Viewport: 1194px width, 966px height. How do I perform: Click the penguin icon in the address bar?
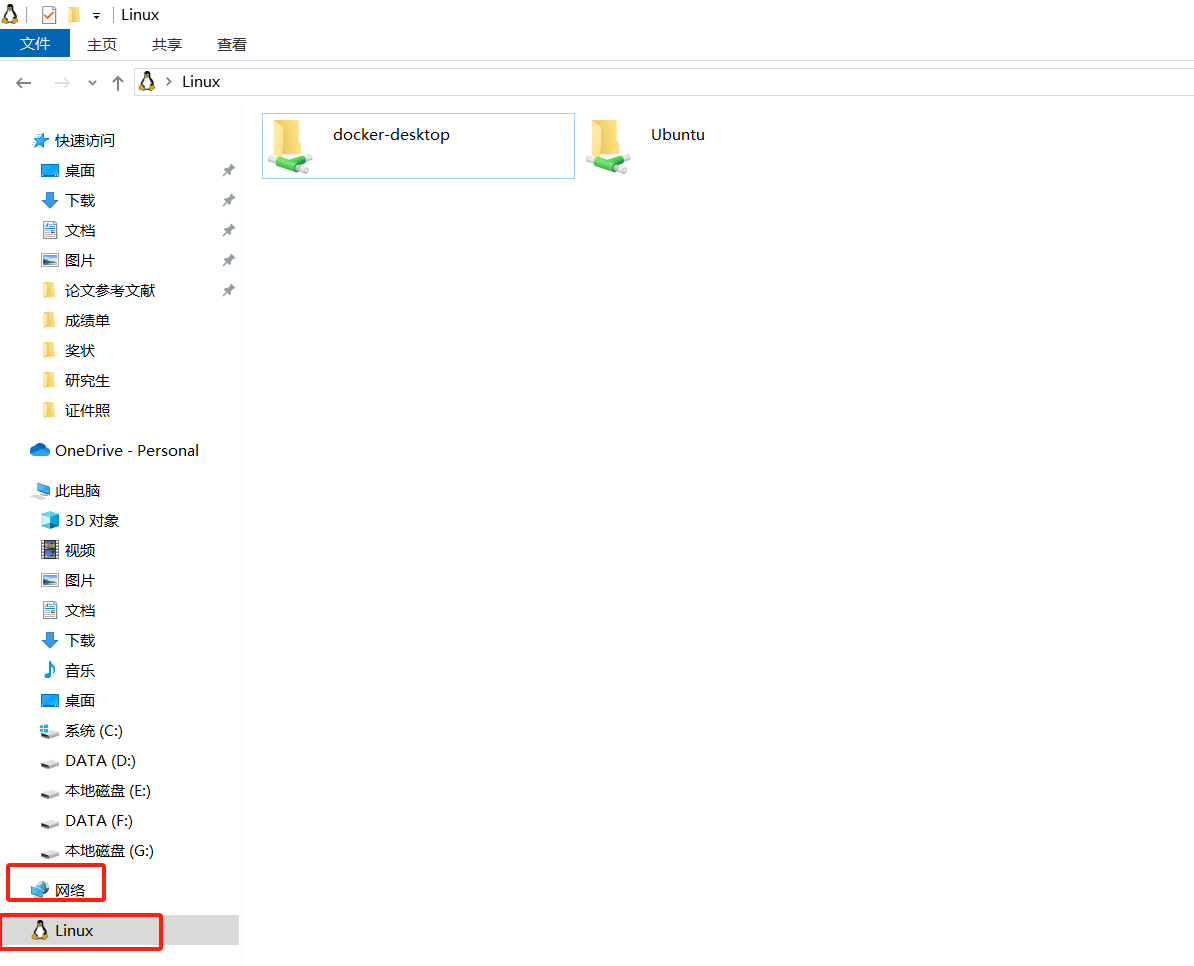(x=147, y=81)
